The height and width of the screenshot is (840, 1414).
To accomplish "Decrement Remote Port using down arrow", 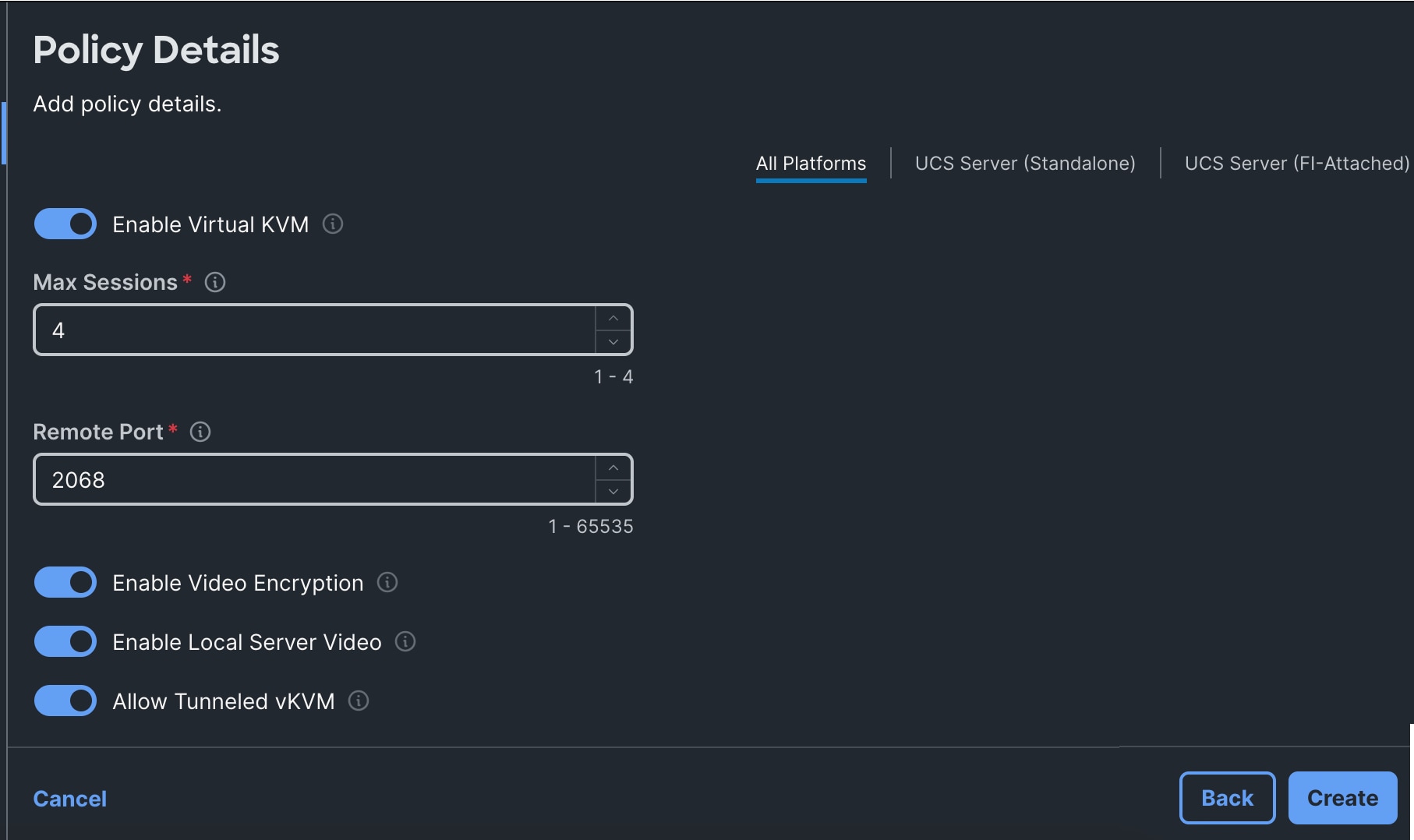I will pos(613,492).
